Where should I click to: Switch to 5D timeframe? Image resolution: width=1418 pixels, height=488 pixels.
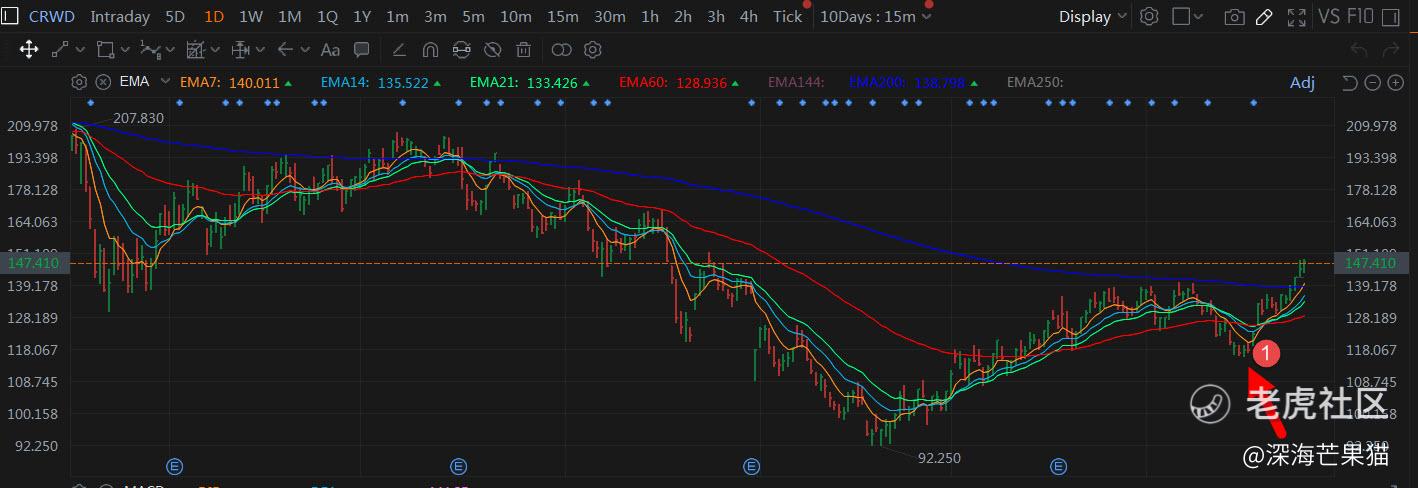(x=175, y=16)
